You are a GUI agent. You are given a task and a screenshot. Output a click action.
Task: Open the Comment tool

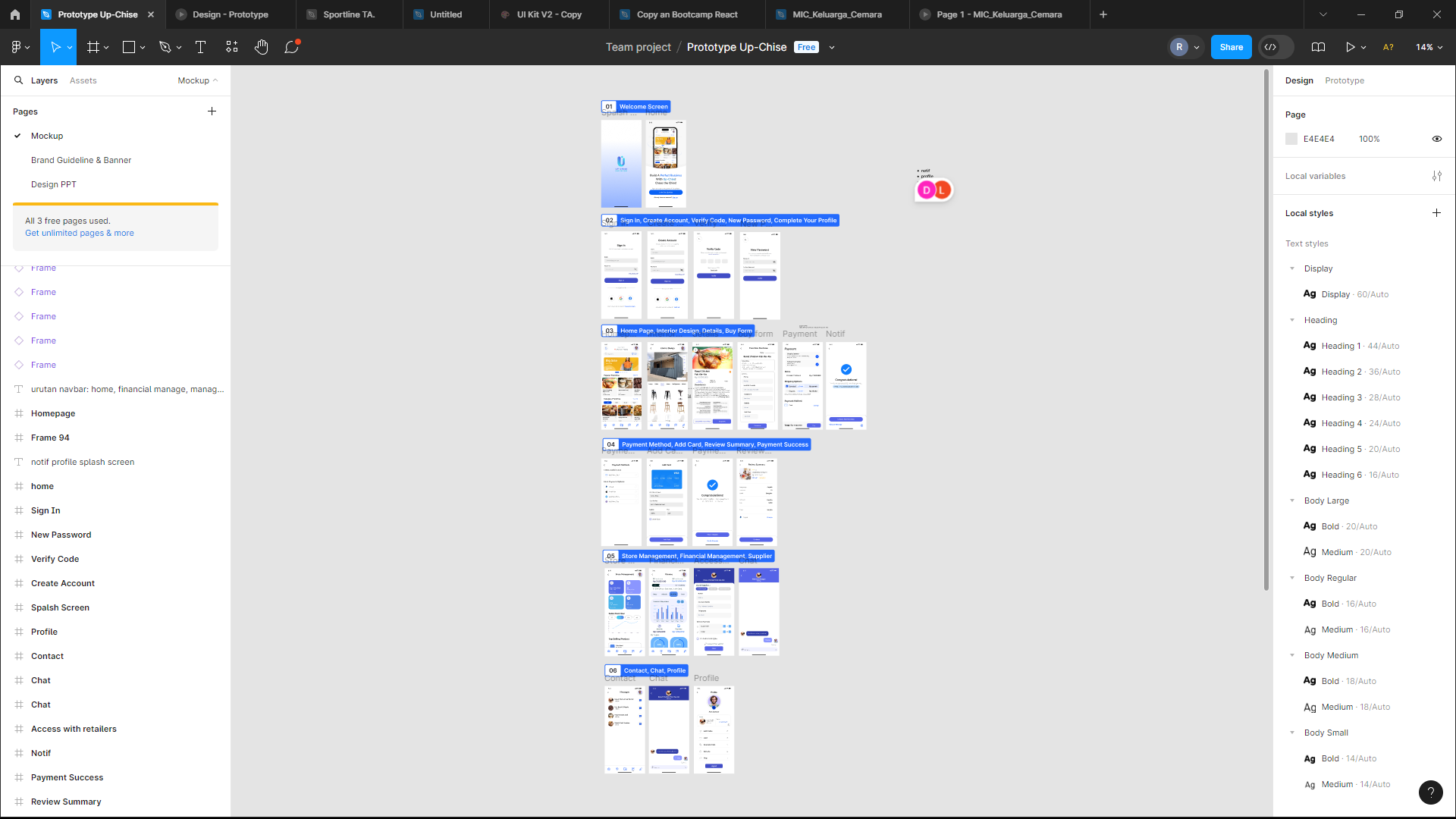pos(292,47)
